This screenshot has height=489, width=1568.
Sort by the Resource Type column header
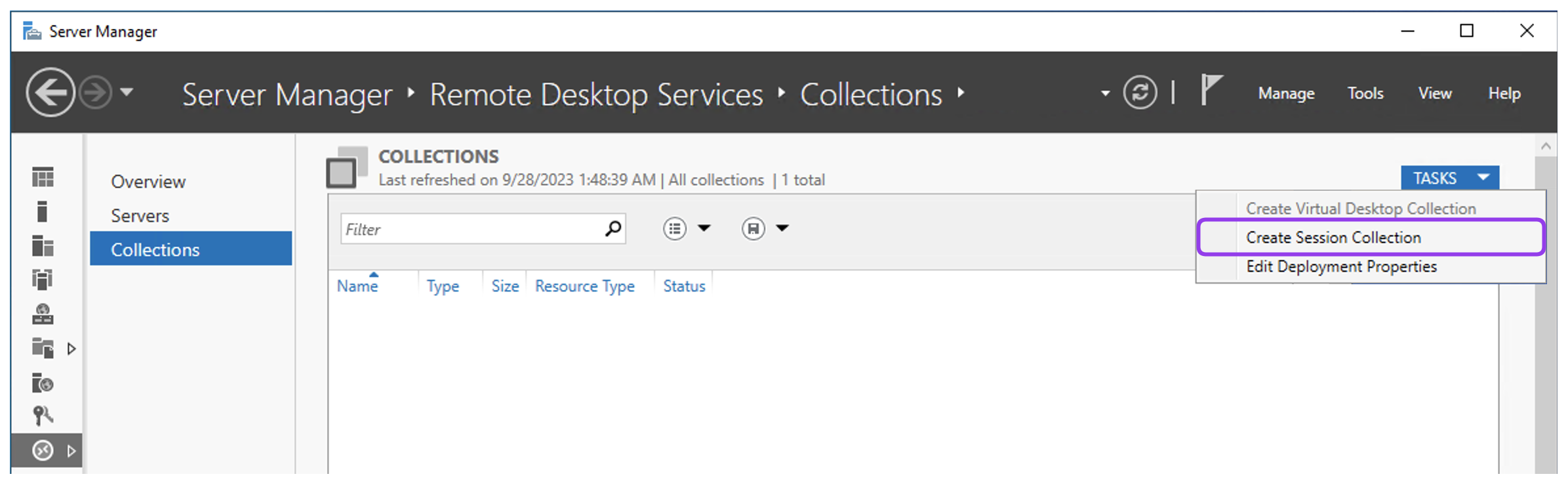pos(584,286)
